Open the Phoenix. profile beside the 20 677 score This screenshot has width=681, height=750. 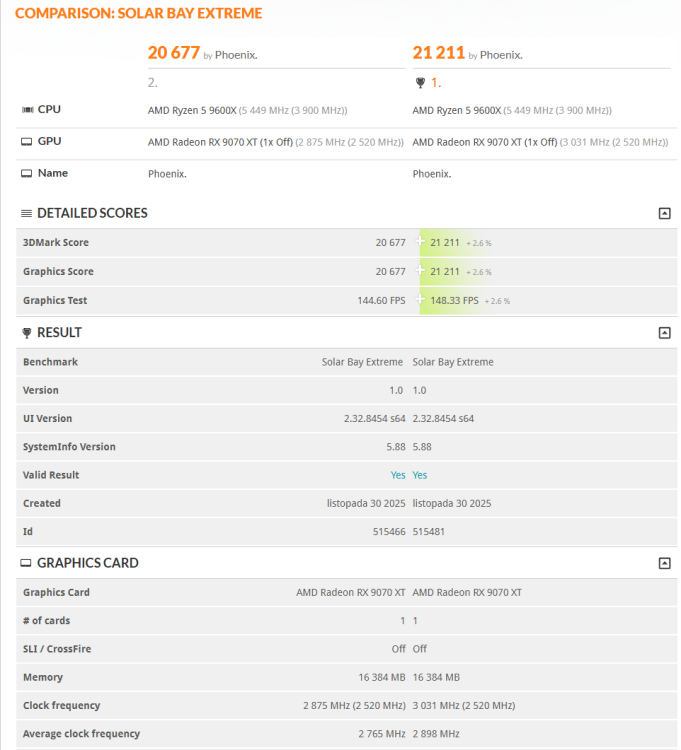[236, 55]
